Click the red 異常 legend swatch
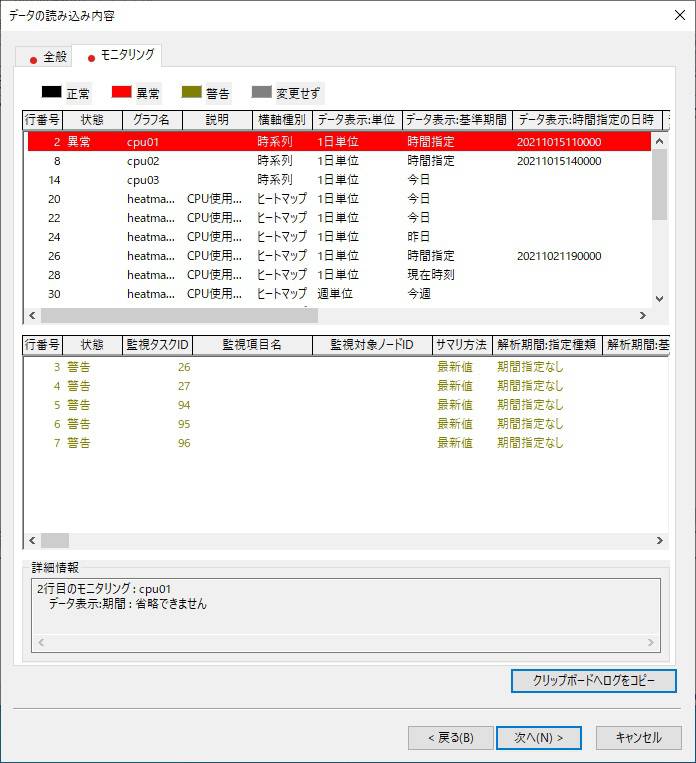The height and width of the screenshot is (763, 696). tap(122, 91)
